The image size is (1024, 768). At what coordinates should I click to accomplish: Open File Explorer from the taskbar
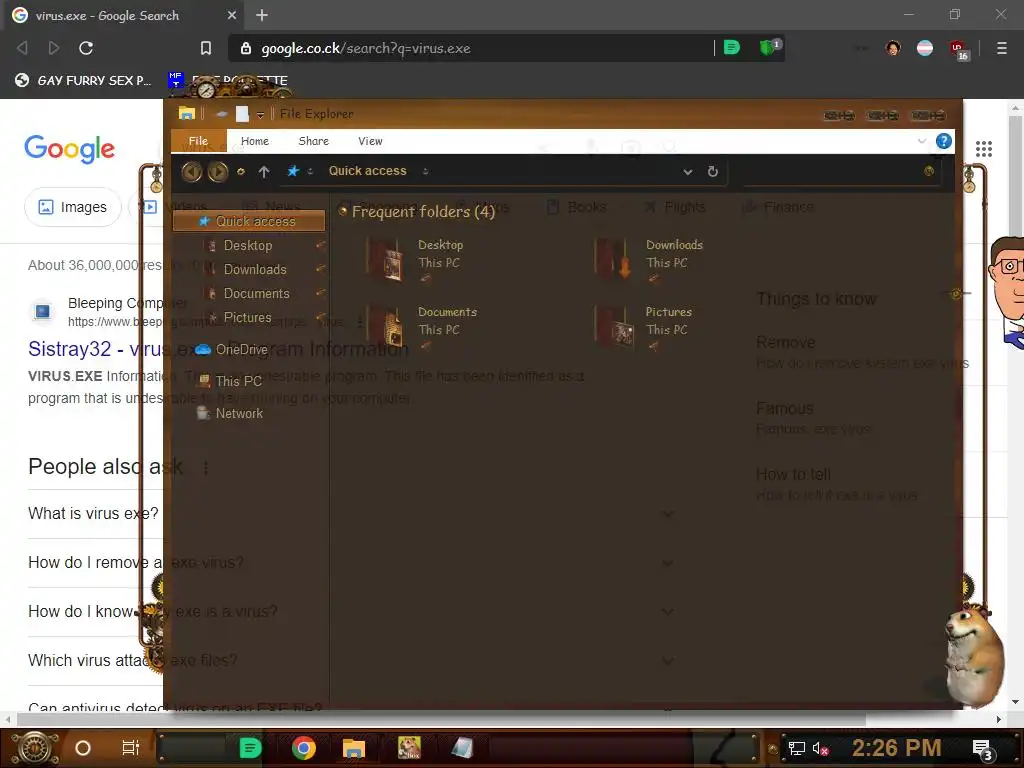[x=353, y=748]
